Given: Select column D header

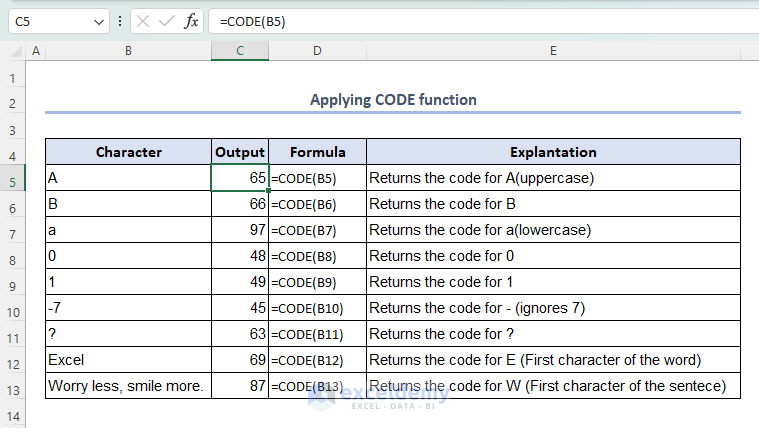Looking at the screenshot, I should 317,51.
